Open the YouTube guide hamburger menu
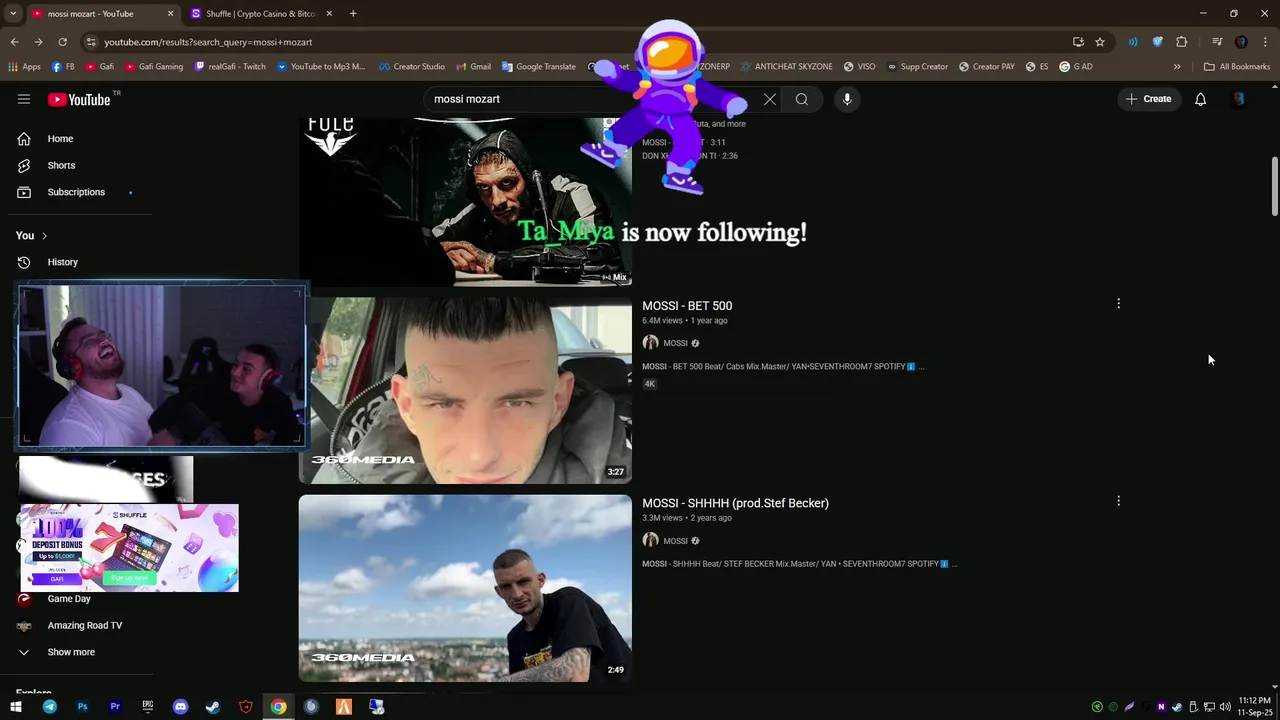 pyautogui.click(x=24, y=99)
